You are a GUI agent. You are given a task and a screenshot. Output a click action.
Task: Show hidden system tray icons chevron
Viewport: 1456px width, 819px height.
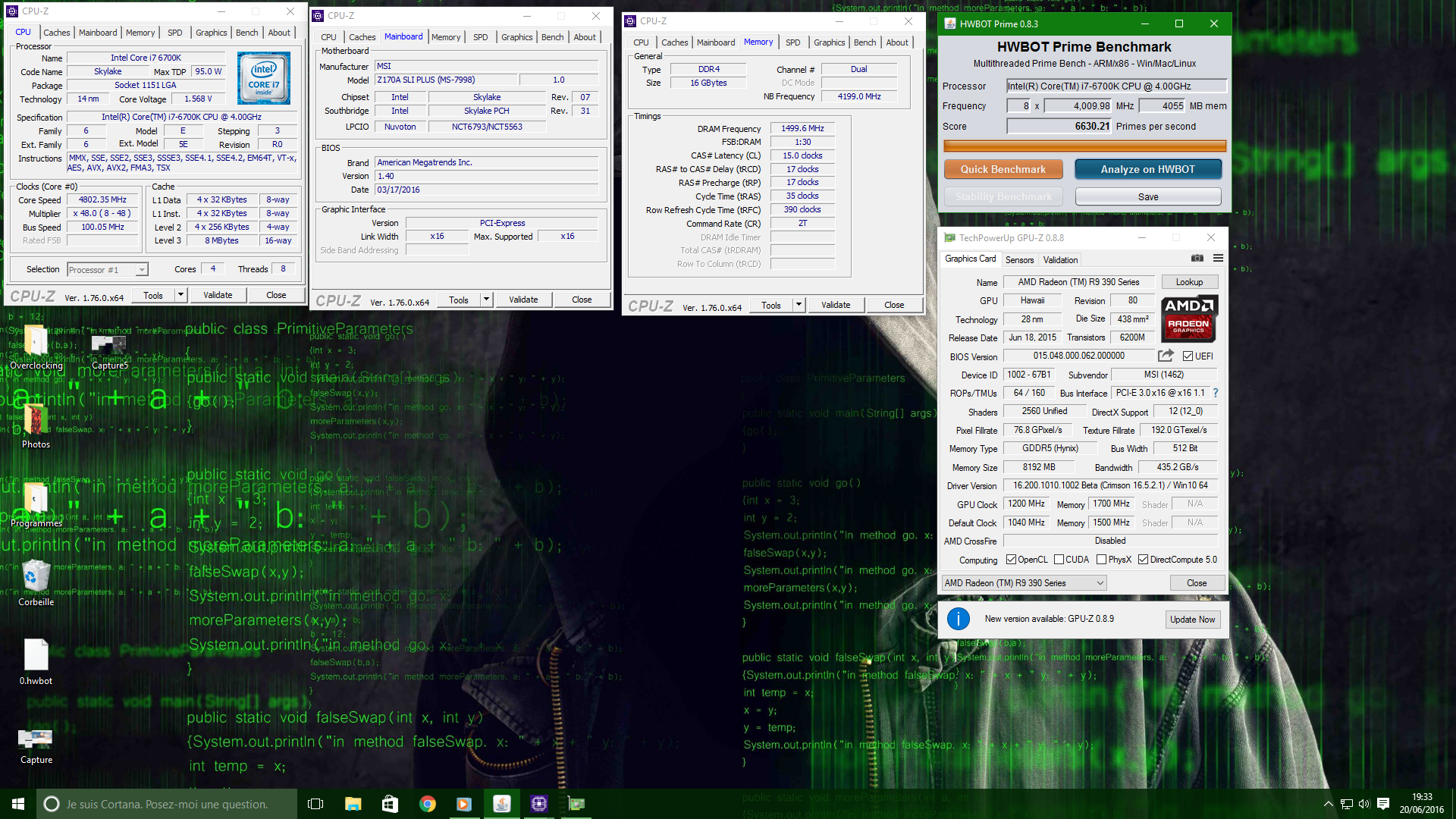1328,804
